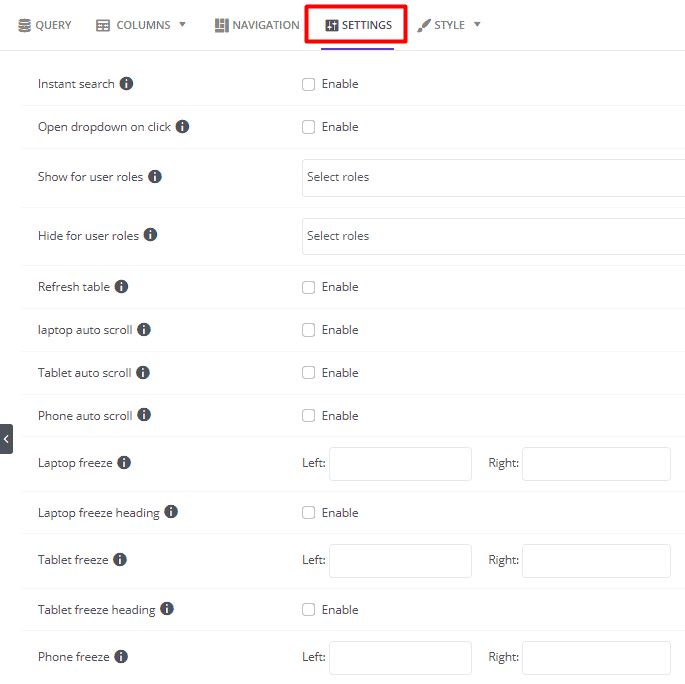This screenshot has width=685, height=684.
Task: Expand the Style tab dropdown arrow
Action: (477, 24)
